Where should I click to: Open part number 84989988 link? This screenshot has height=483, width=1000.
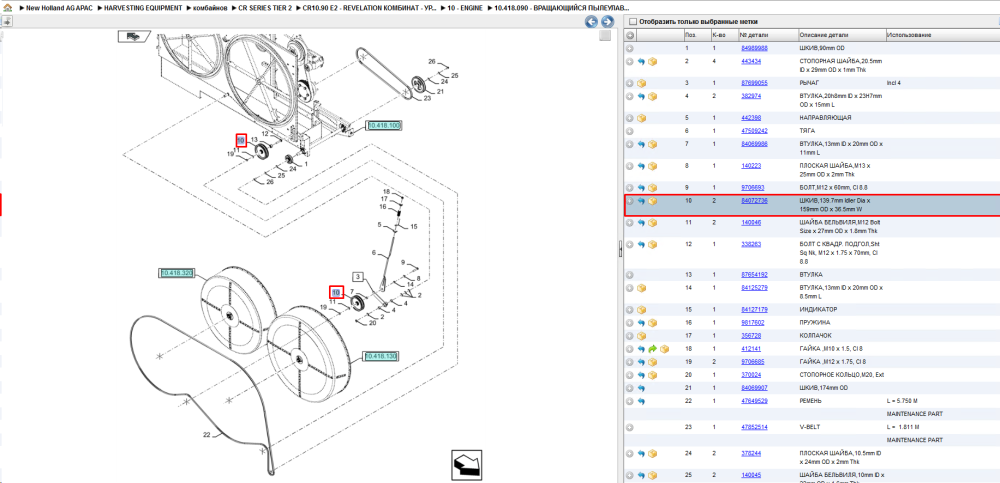pos(754,48)
